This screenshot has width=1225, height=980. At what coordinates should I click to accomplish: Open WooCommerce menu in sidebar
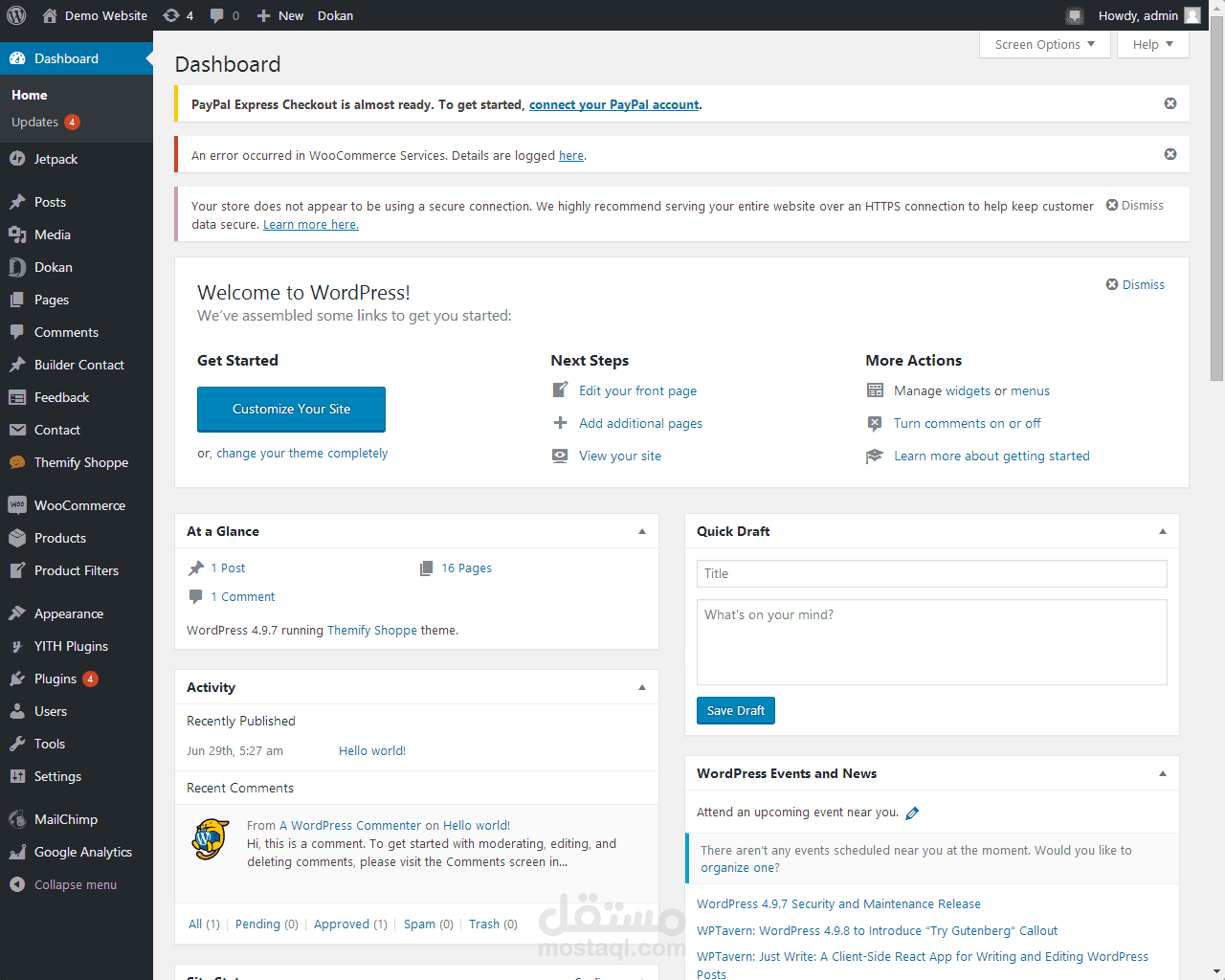point(77,505)
